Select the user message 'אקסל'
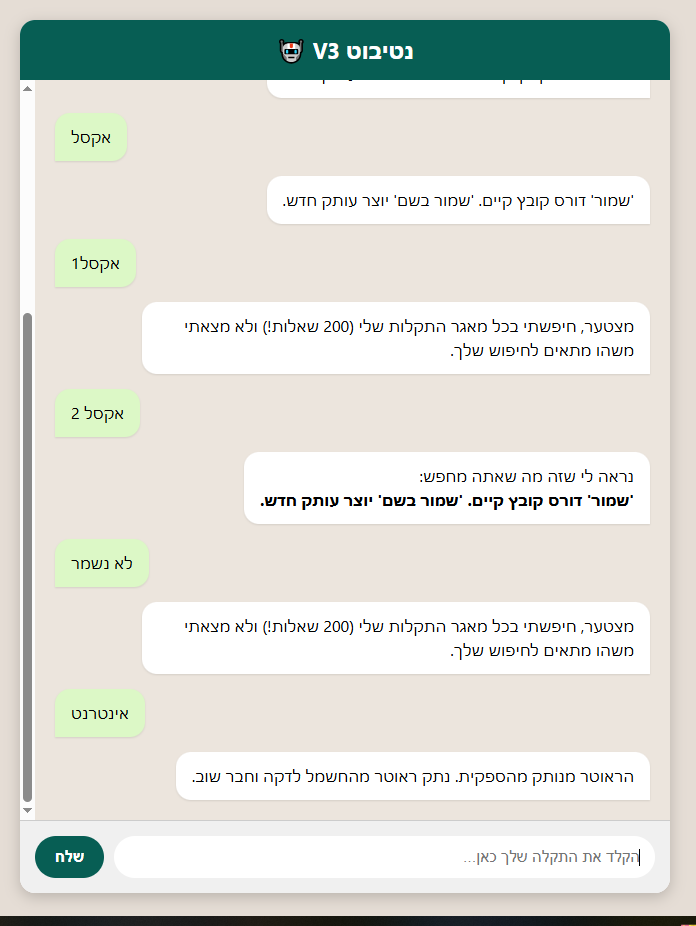This screenshot has width=696, height=926. click(x=91, y=137)
